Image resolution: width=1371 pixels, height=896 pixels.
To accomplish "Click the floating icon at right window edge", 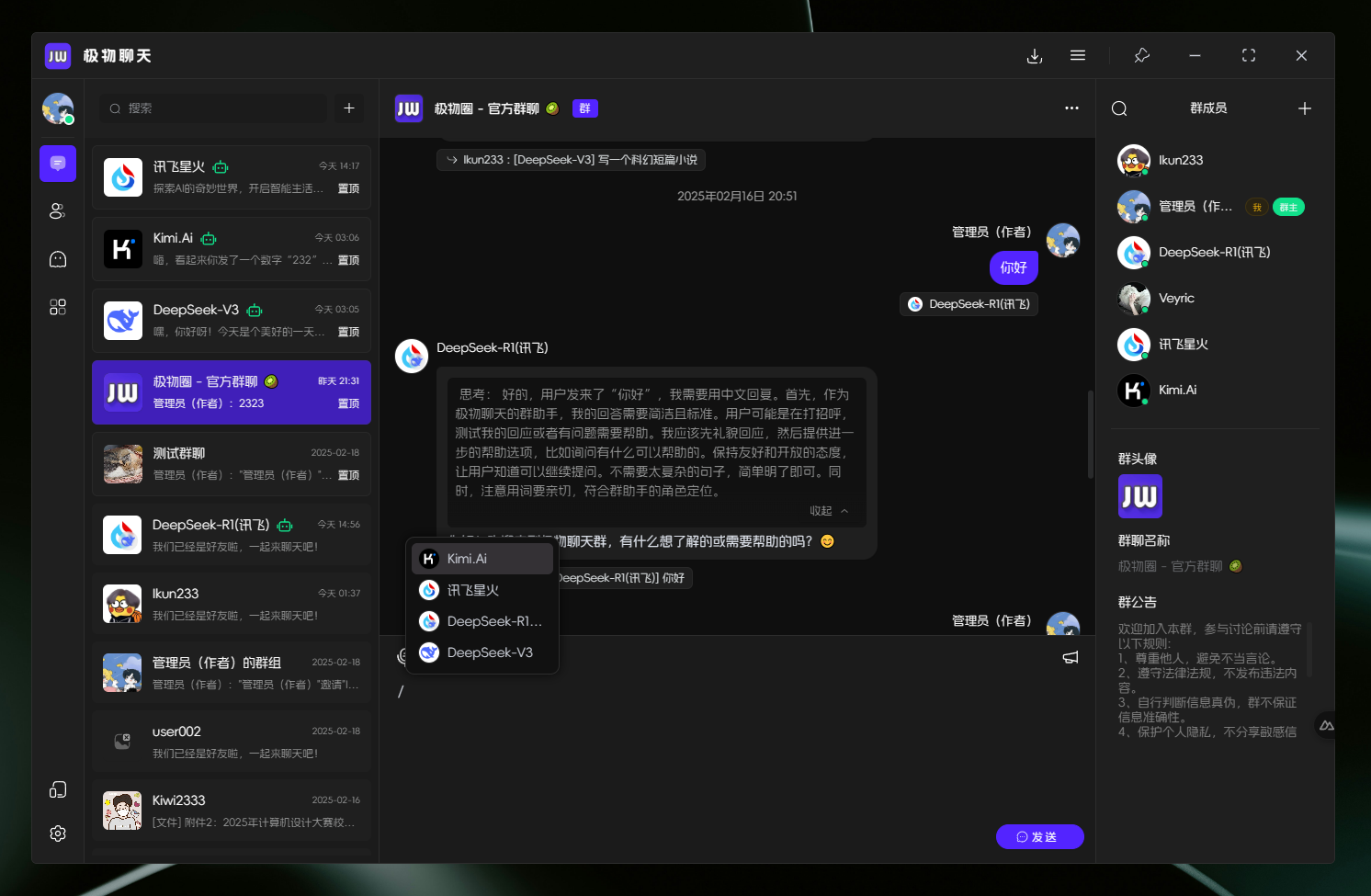I will pyautogui.click(x=1326, y=726).
